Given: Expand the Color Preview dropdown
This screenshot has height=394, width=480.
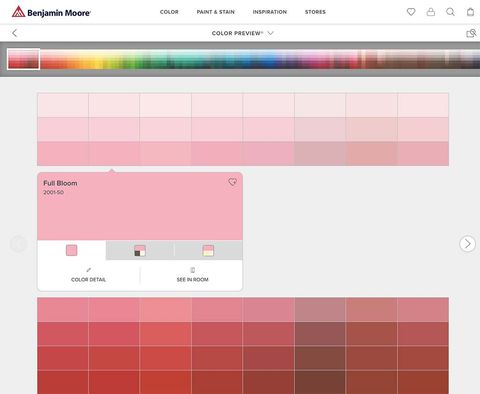Looking at the screenshot, I should point(242,33).
